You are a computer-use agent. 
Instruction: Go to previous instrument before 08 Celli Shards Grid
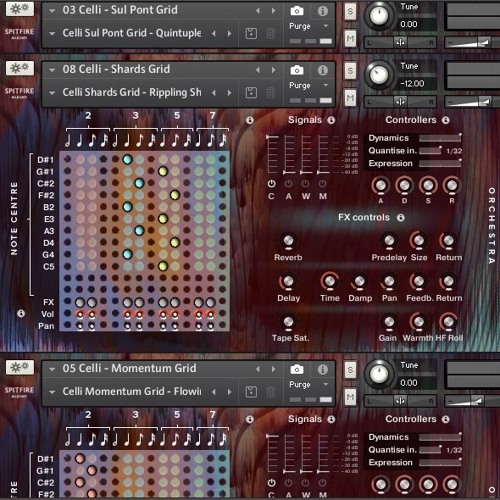pos(258,70)
